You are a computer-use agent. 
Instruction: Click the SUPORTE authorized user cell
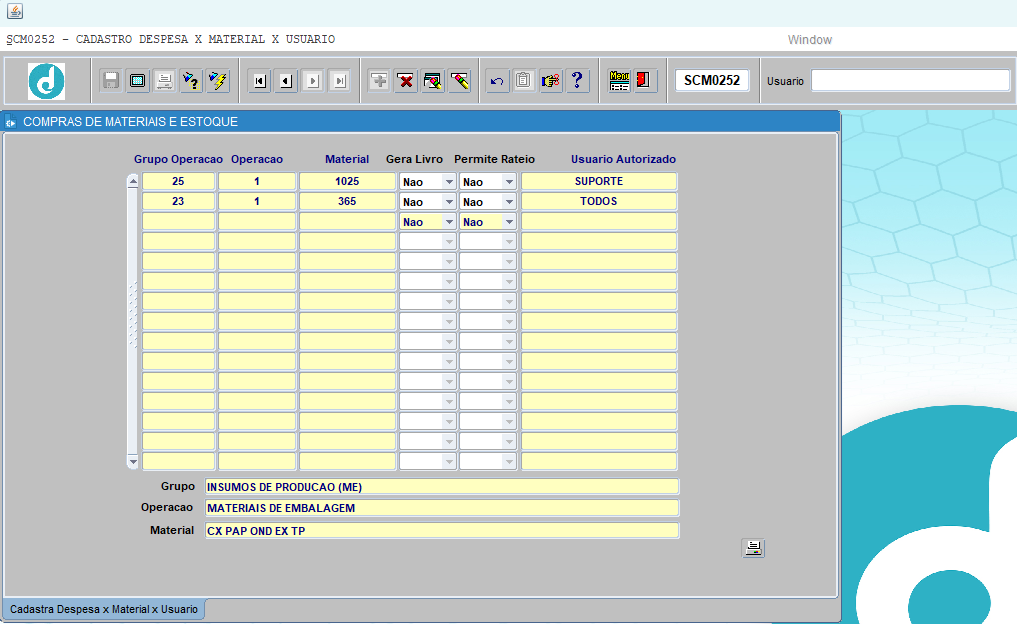598,182
